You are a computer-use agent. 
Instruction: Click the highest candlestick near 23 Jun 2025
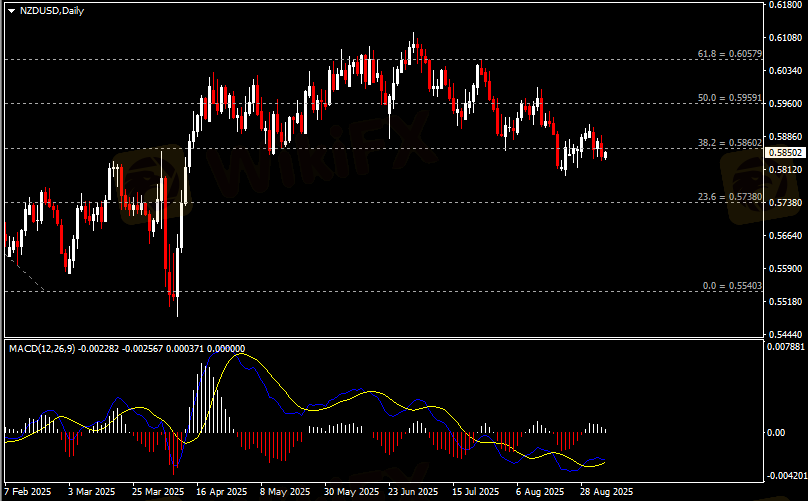coord(414,38)
